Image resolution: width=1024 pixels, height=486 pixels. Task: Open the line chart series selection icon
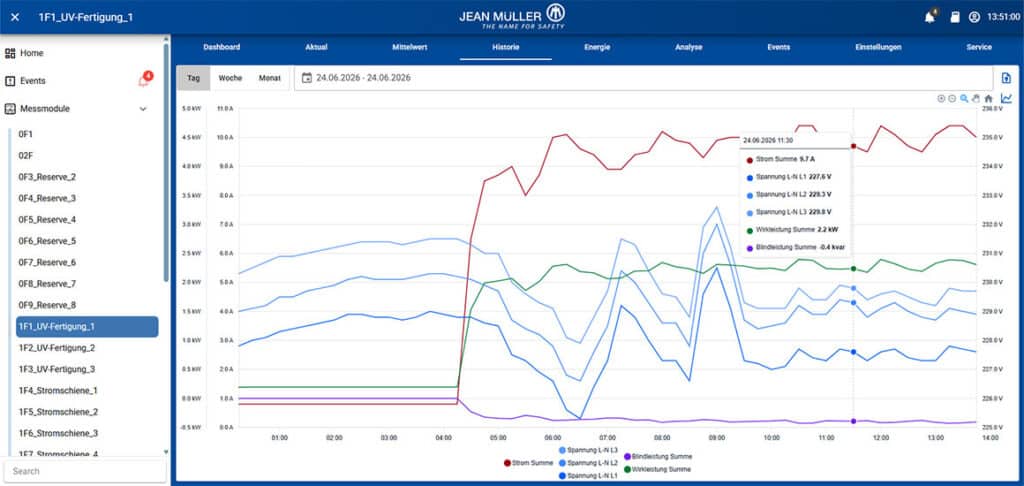click(1006, 98)
